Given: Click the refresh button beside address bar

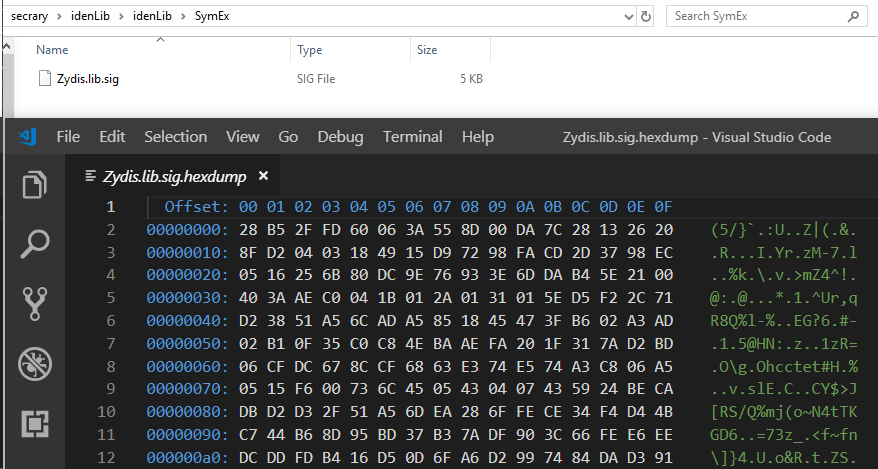Looking at the screenshot, I should [646, 16].
